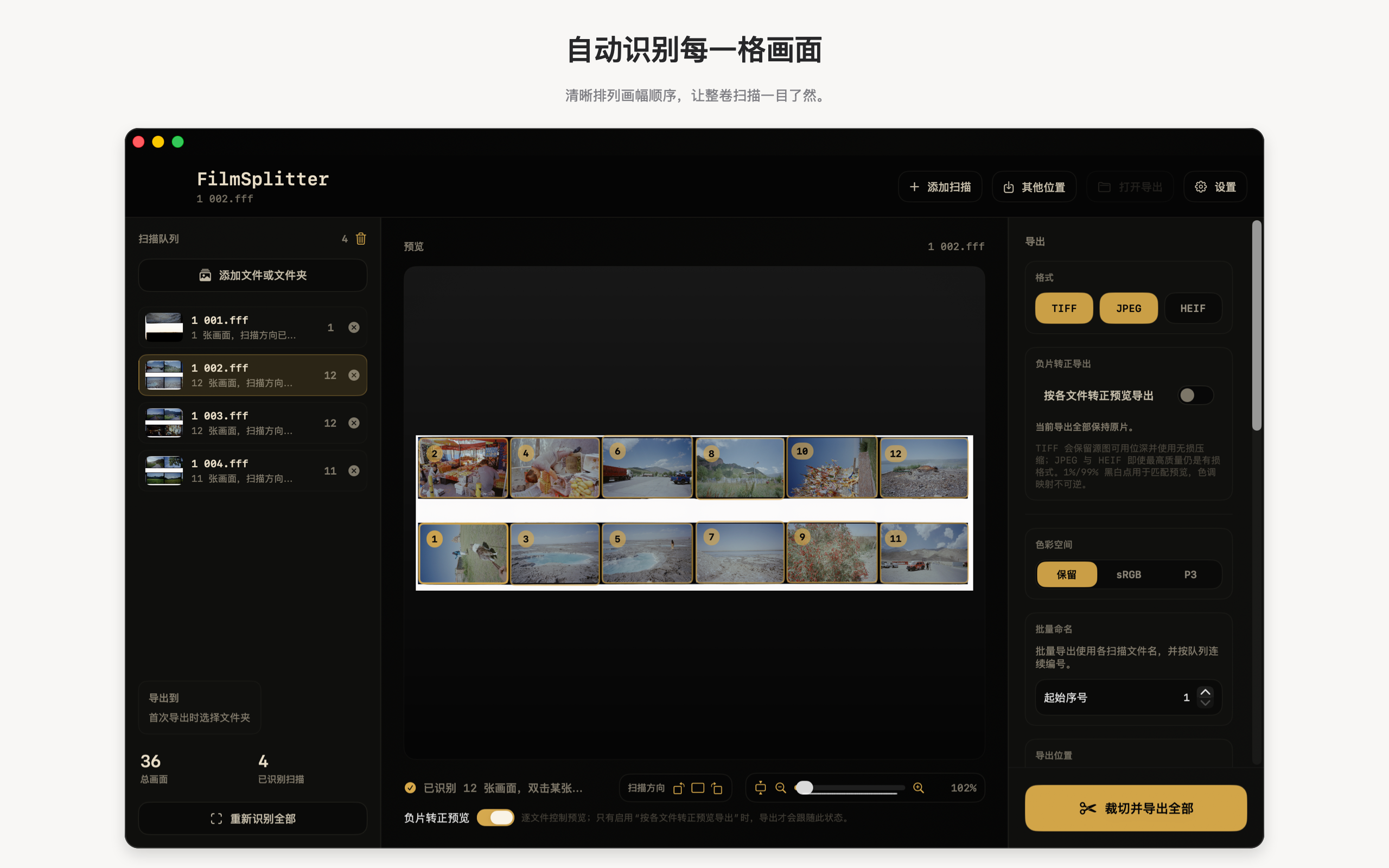Click frame 11 in the preview strip
1389x868 pixels.
point(924,553)
